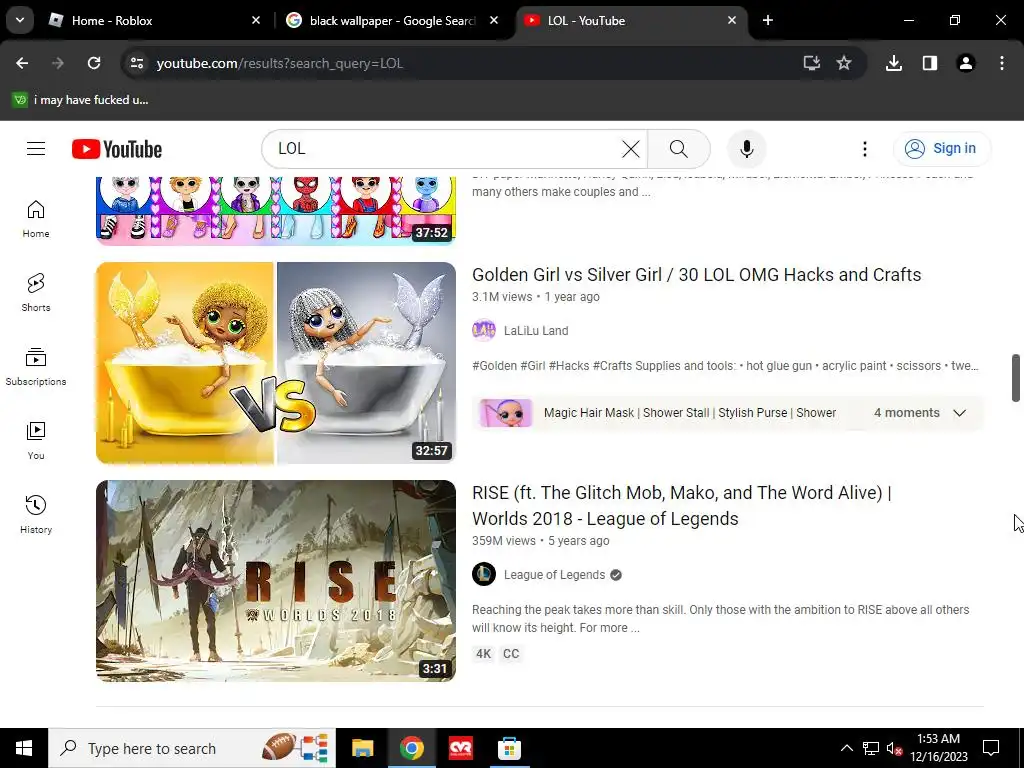Click the Windows taskbar search box
Screen dimensions: 1024x768
[x=192, y=748]
